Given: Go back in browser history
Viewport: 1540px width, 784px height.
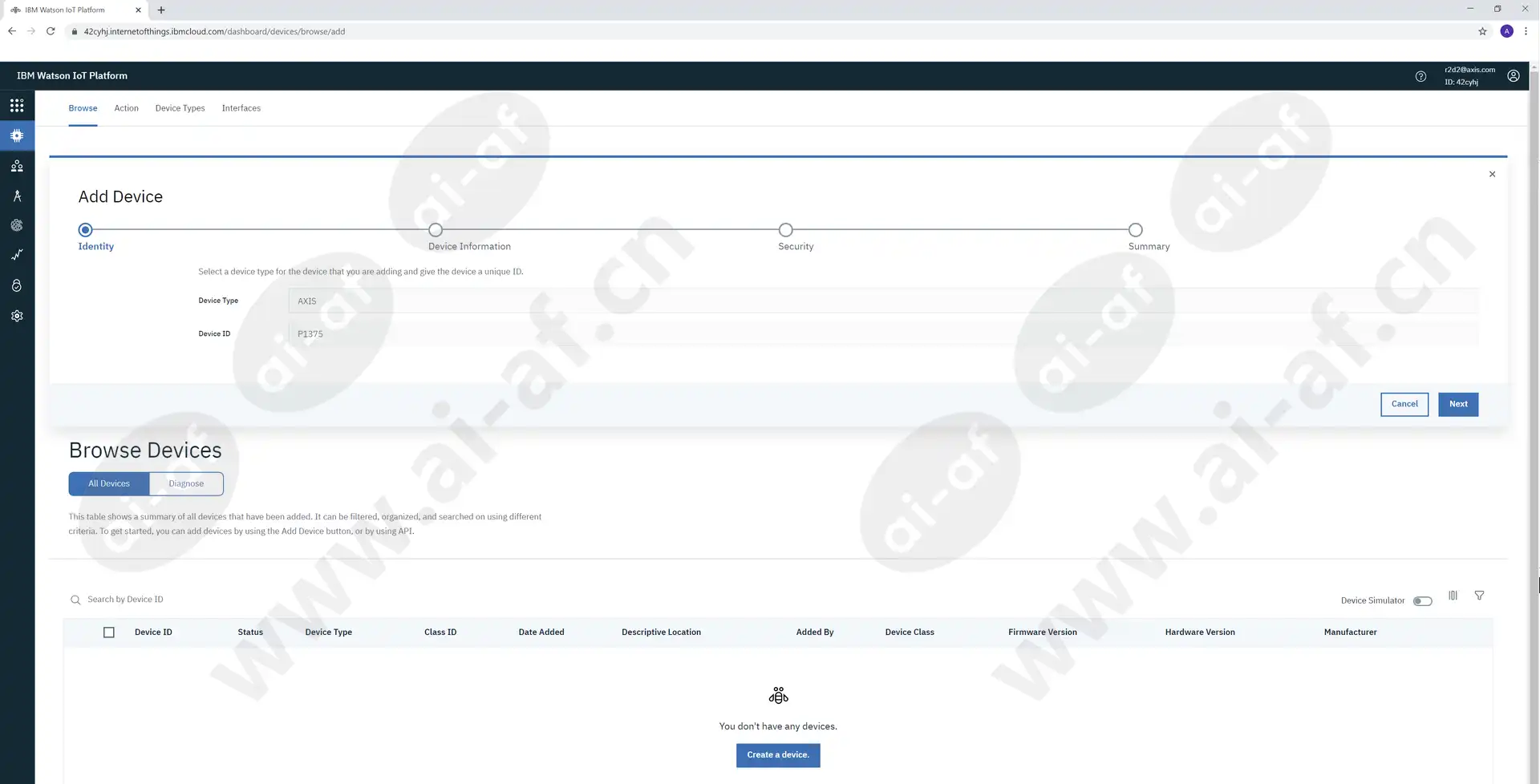Looking at the screenshot, I should pyautogui.click(x=12, y=31).
